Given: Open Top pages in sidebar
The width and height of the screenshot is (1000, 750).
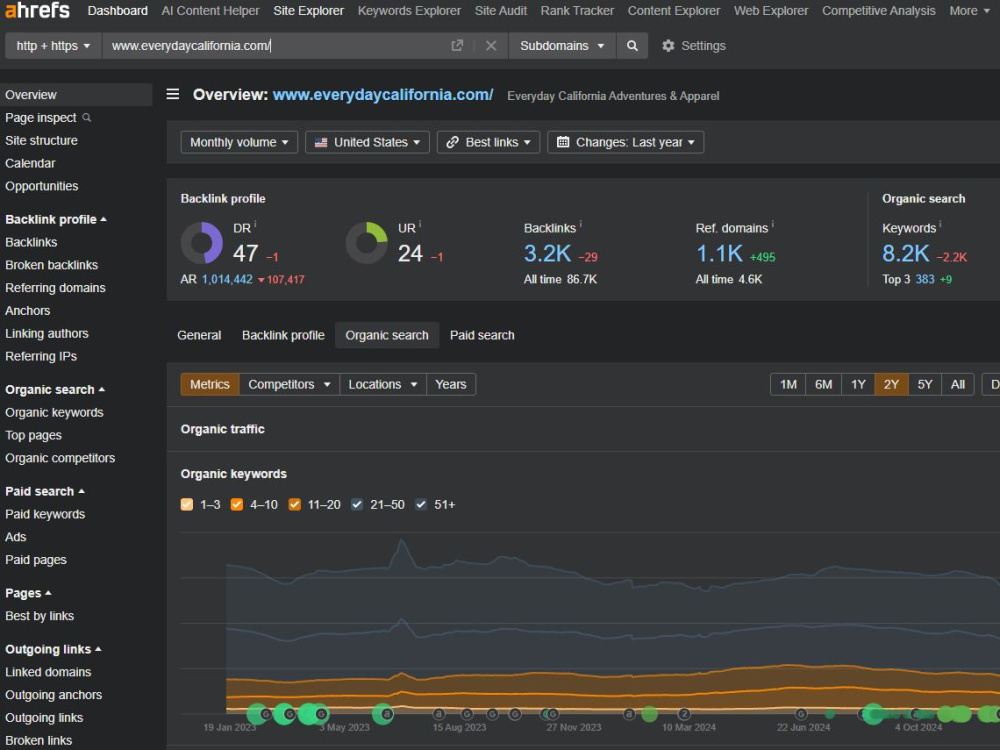Looking at the screenshot, I should point(33,436).
